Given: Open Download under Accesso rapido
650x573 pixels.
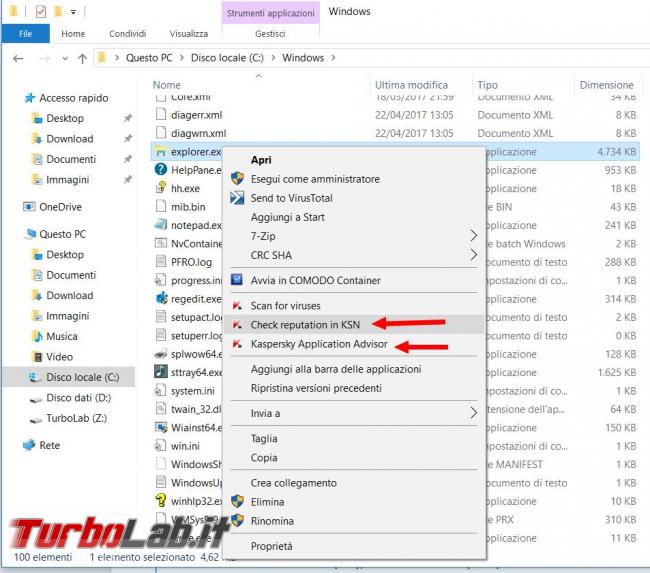Looking at the screenshot, I should 69,138.
